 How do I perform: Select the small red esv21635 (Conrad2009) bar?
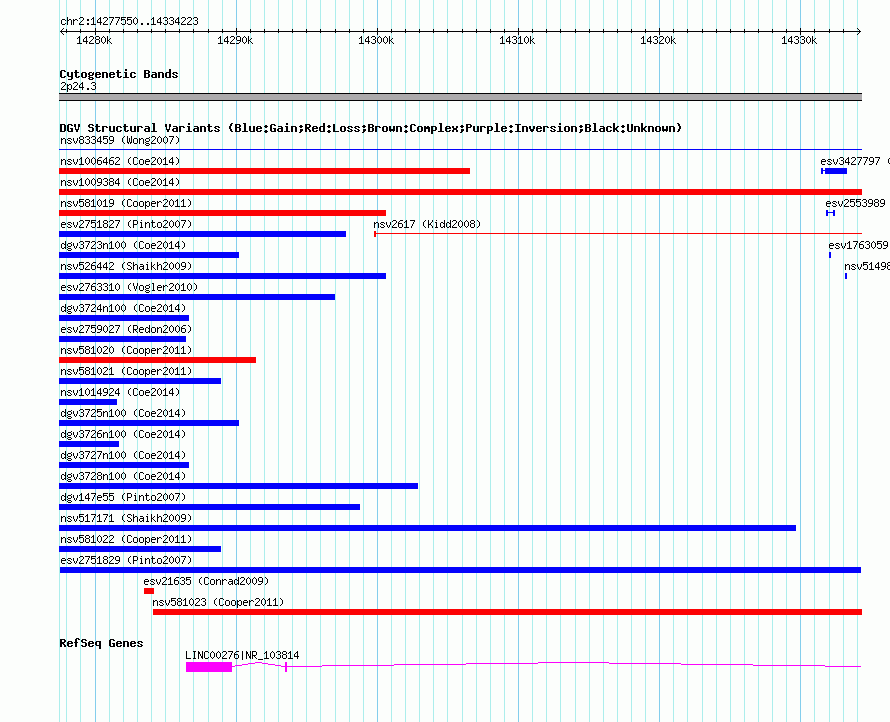coord(149,591)
